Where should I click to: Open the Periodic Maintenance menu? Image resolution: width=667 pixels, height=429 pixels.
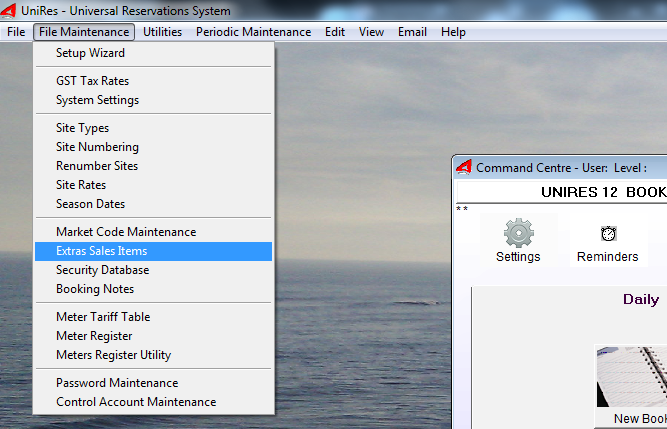pos(253,32)
